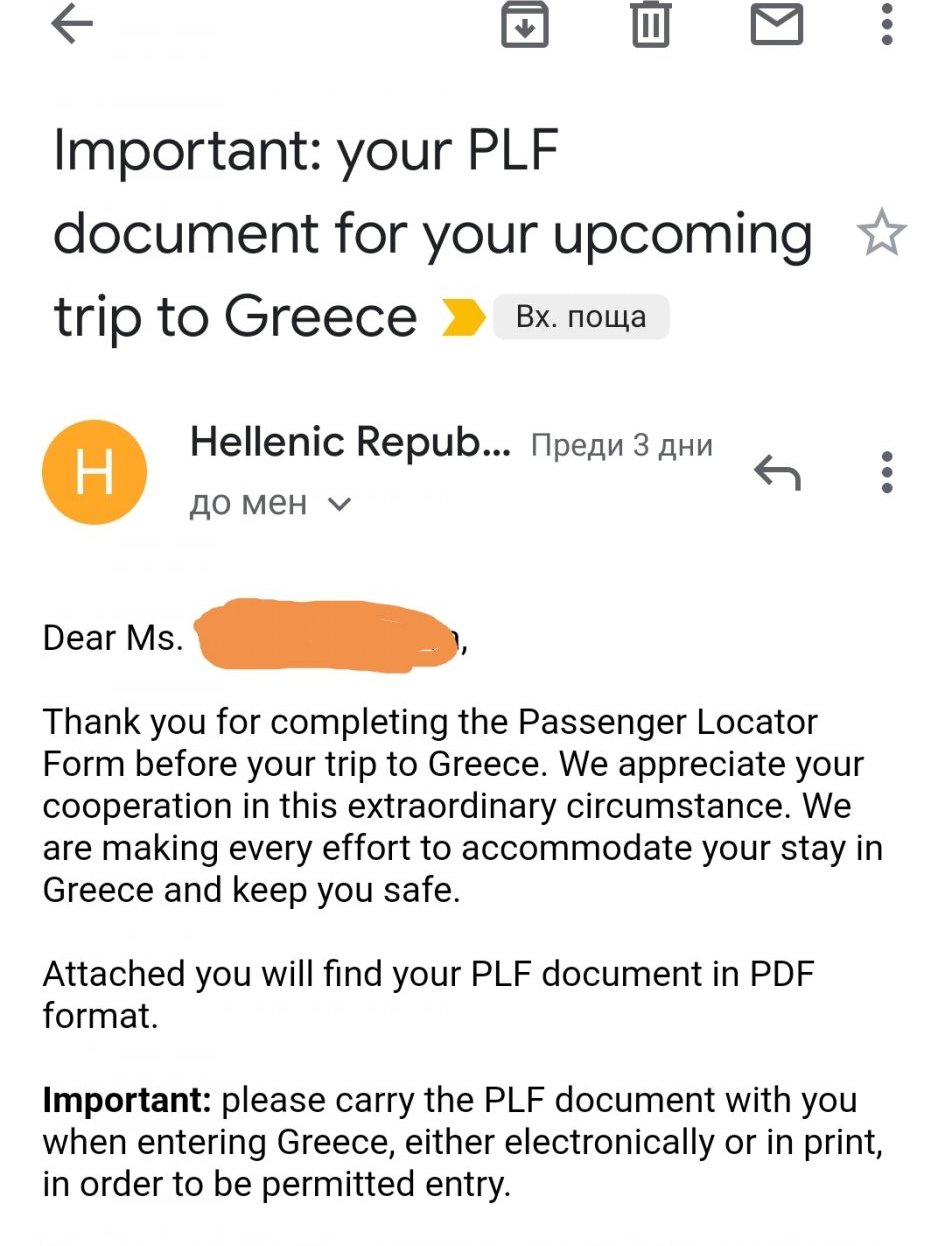Open the top overflow menu dots
Screen dimensions: 945x1246
click(x=886, y=24)
